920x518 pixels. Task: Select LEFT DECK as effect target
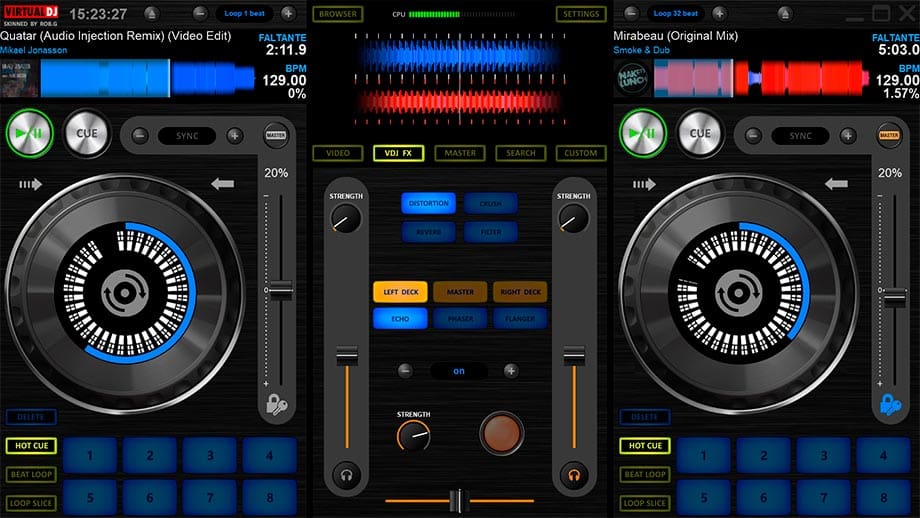(x=400, y=292)
